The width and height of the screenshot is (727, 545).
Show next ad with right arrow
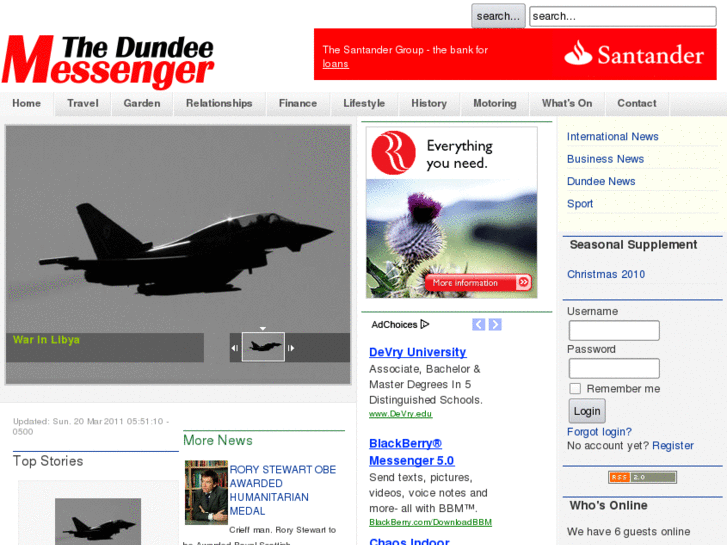(495, 324)
